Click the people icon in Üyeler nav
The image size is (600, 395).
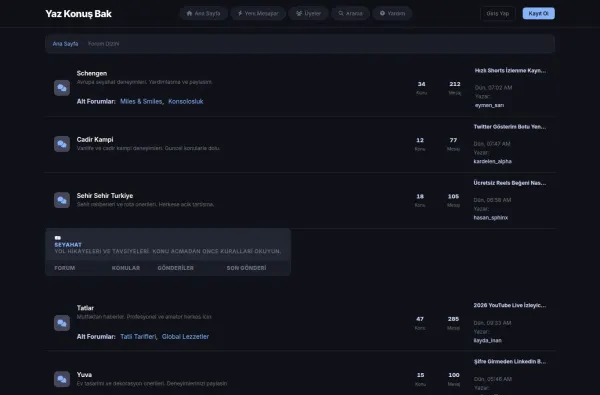coord(299,13)
